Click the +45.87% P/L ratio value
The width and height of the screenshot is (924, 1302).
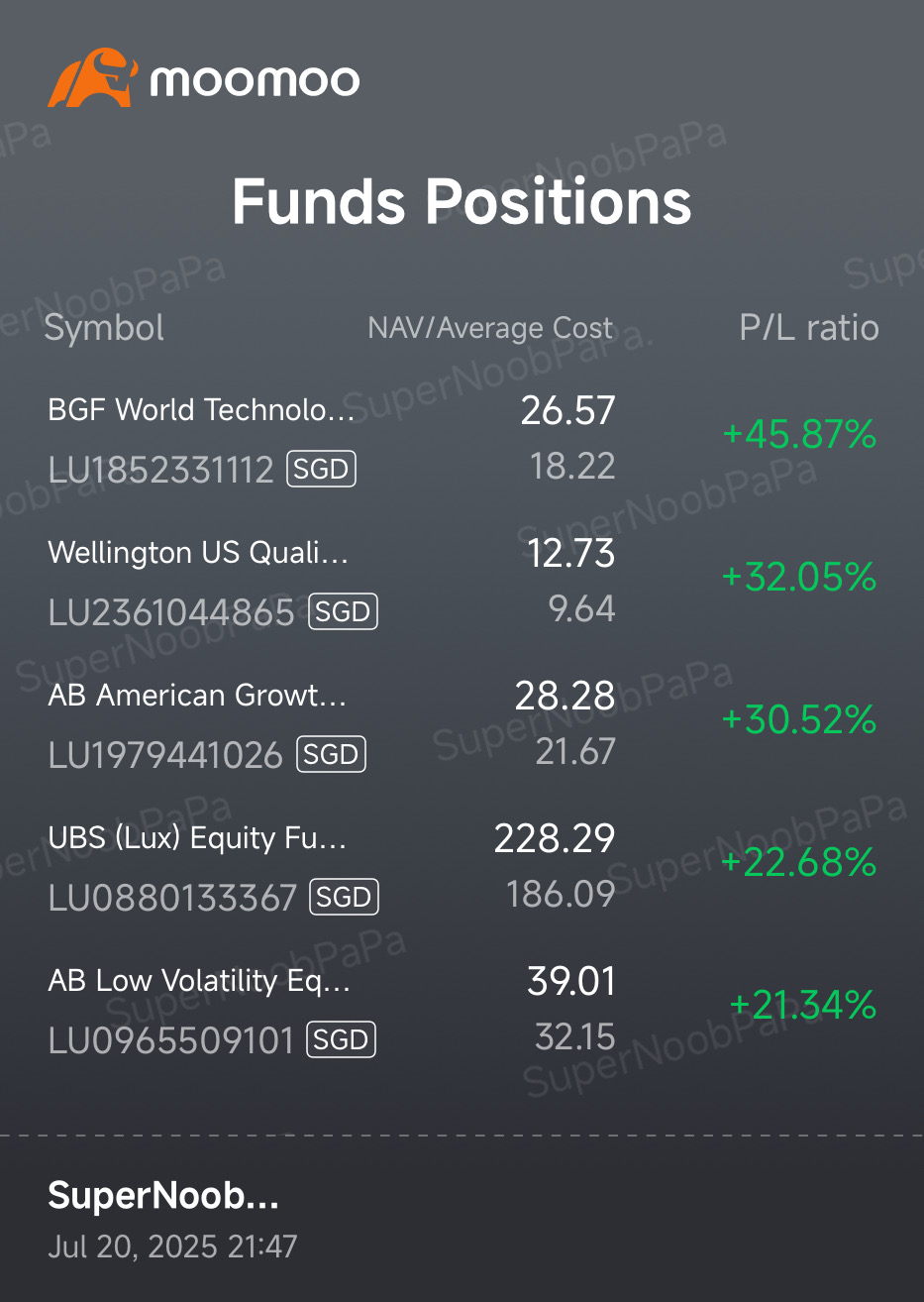pyautogui.click(x=799, y=434)
